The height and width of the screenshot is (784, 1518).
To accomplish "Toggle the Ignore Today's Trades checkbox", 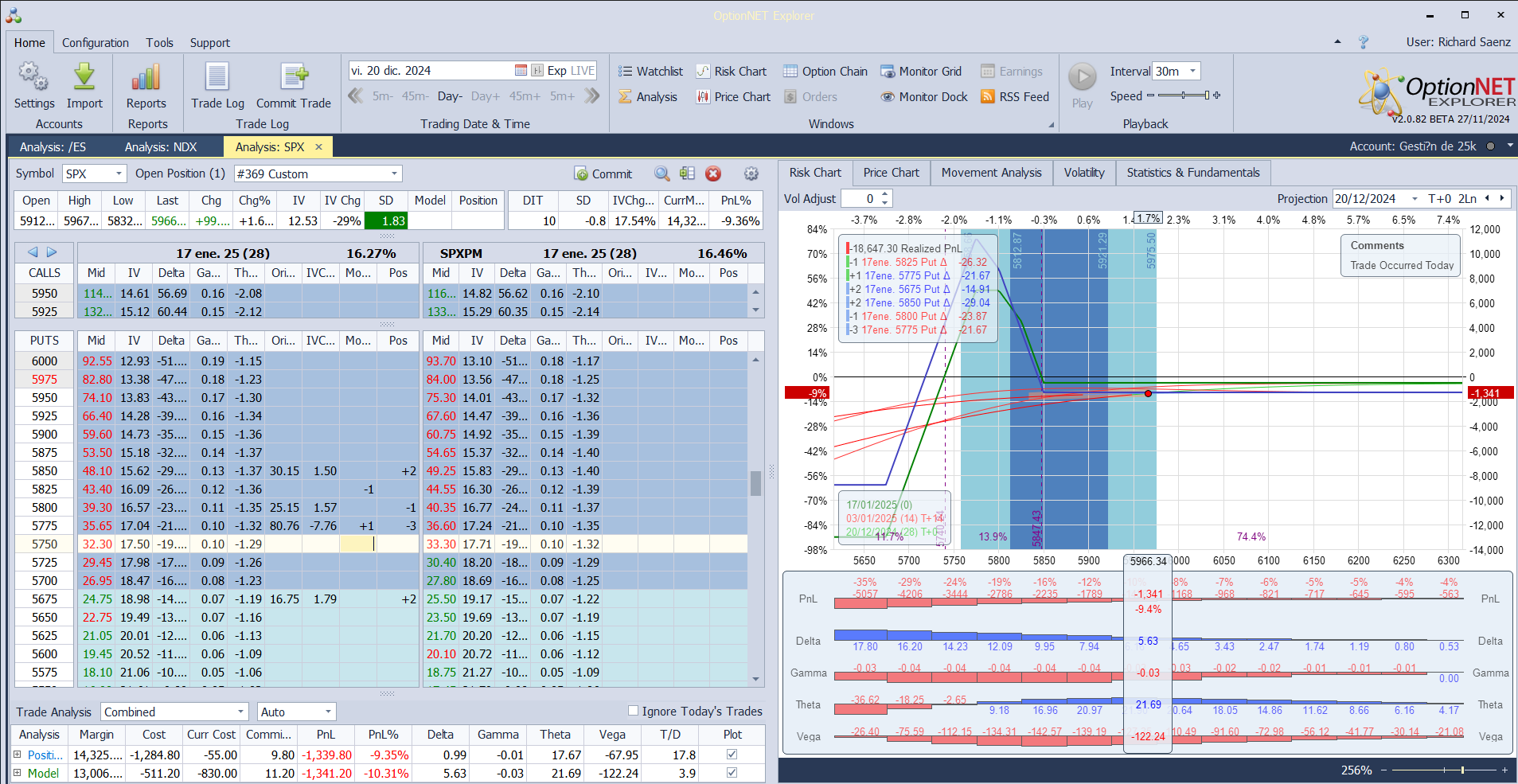I will coord(634,711).
